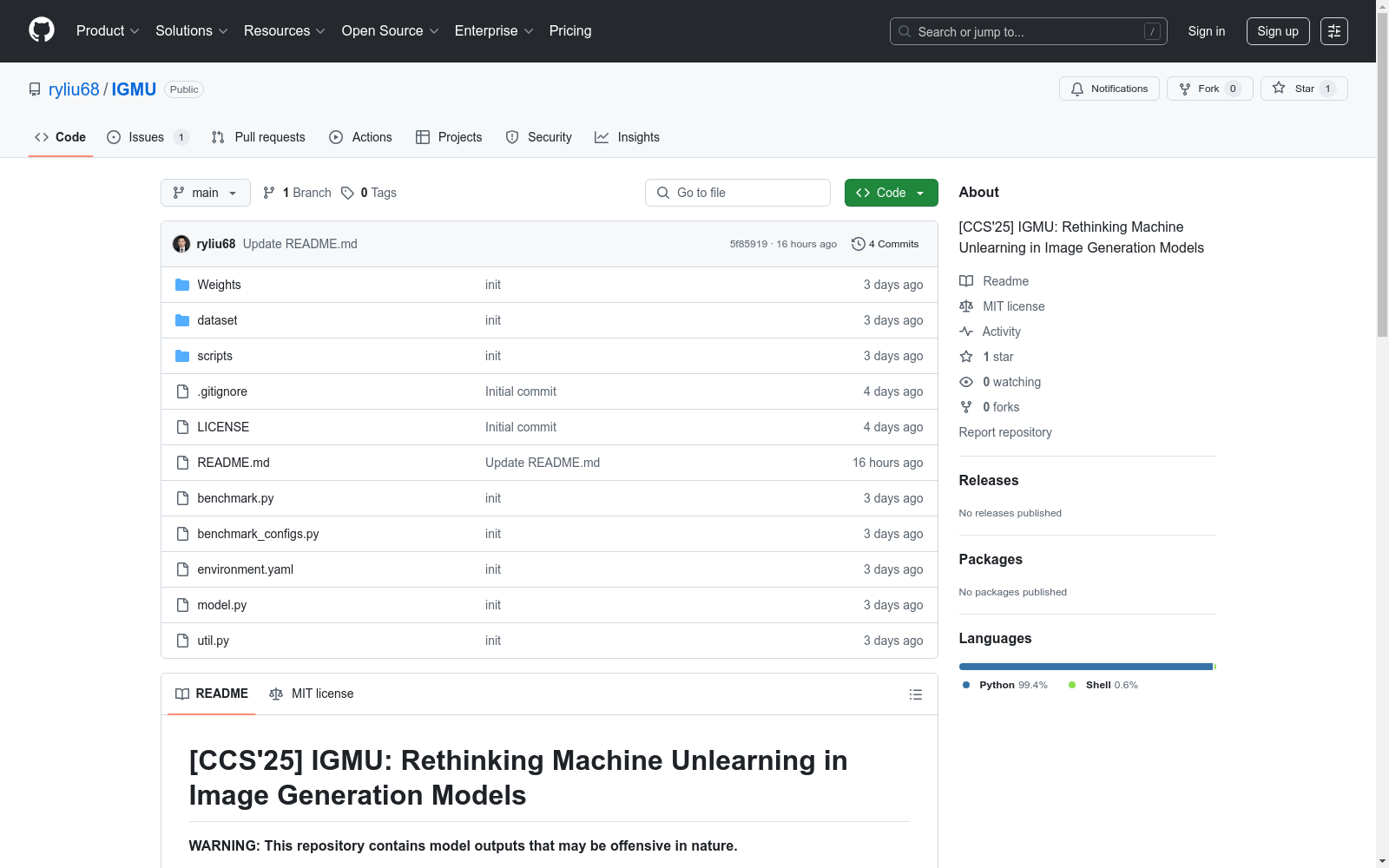Click the branch icon beside 1 Branch

(269, 193)
